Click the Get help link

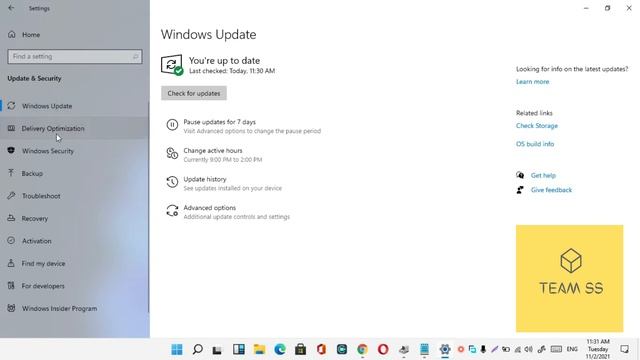(543, 175)
